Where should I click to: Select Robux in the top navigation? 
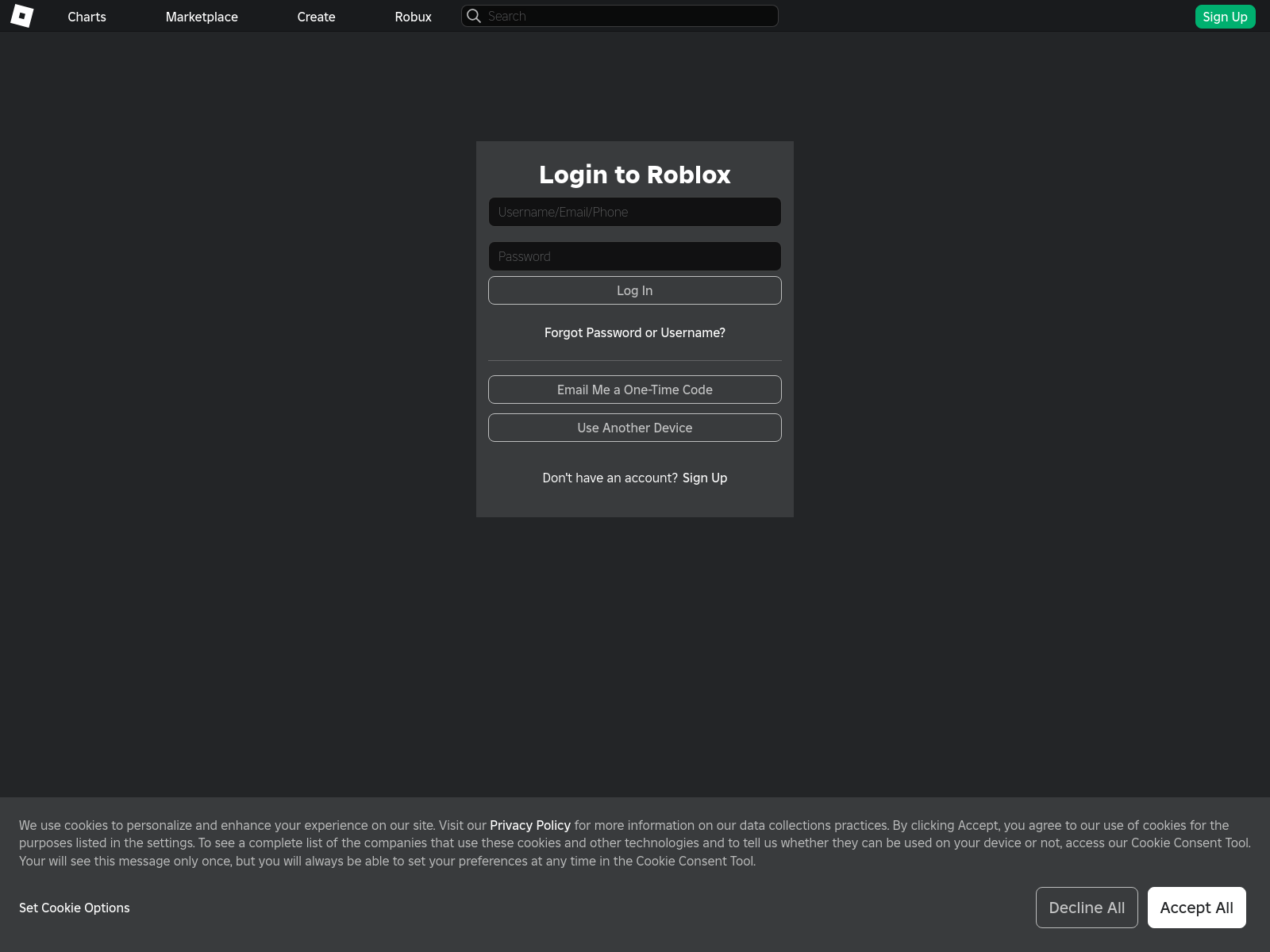pyautogui.click(x=413, y=17)
